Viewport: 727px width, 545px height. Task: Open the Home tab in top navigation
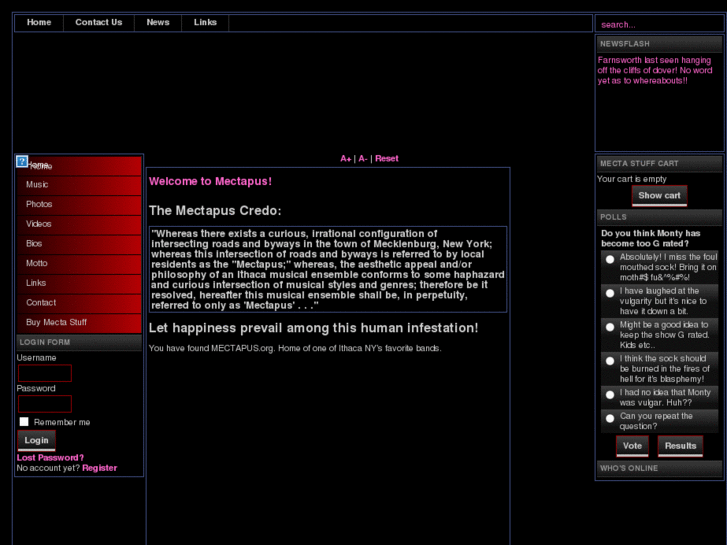click(39, 22)
